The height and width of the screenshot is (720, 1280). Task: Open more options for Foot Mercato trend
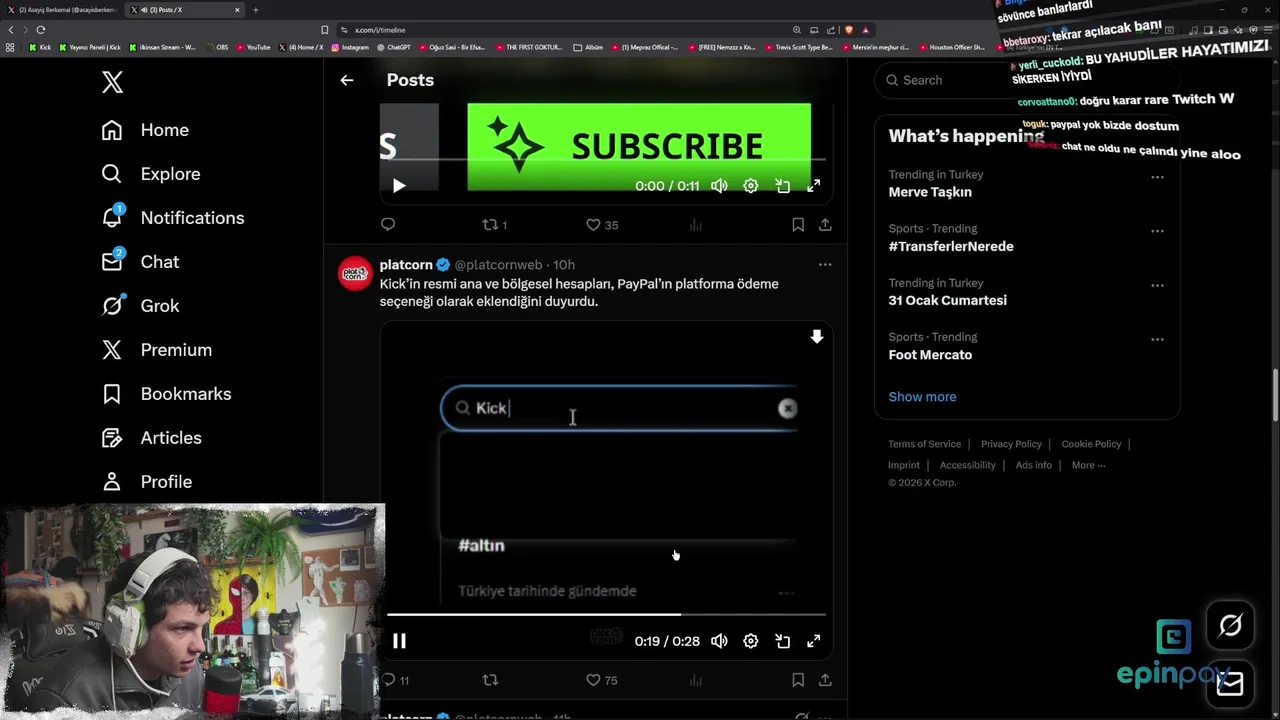[x=1157, y=339]
